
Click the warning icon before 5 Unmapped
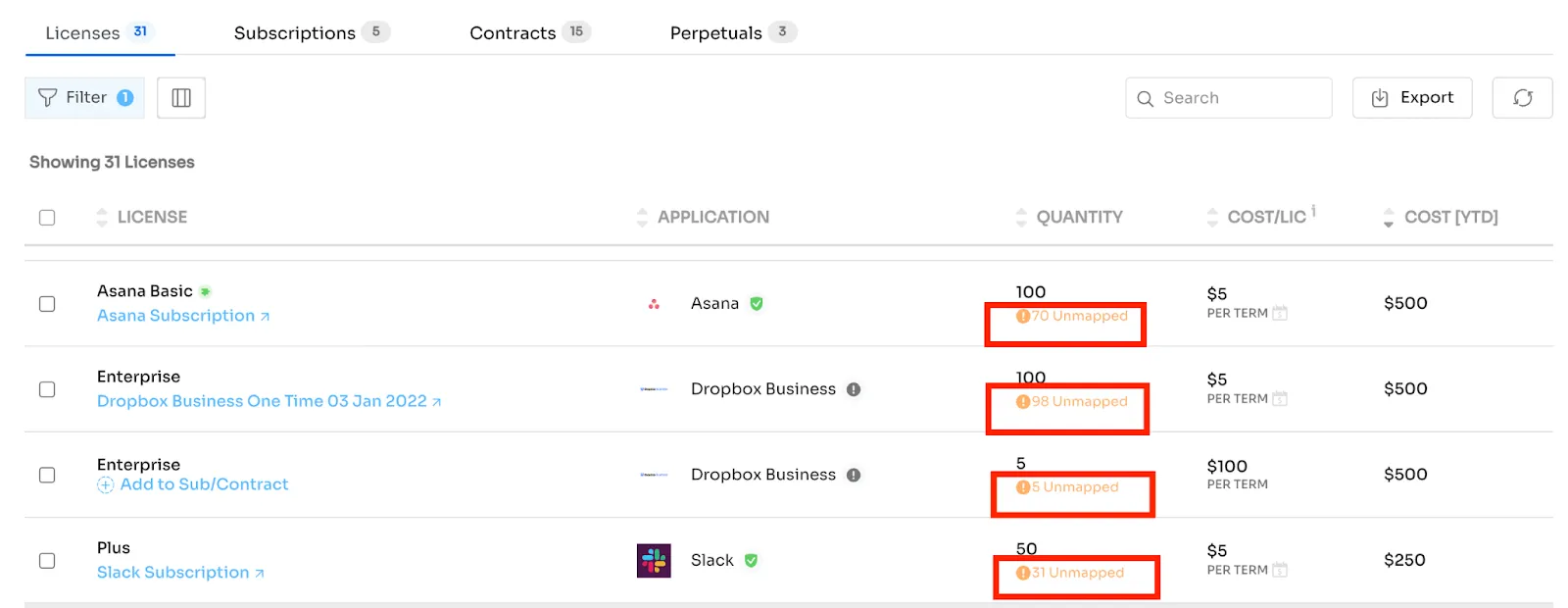coord(1023,487)
